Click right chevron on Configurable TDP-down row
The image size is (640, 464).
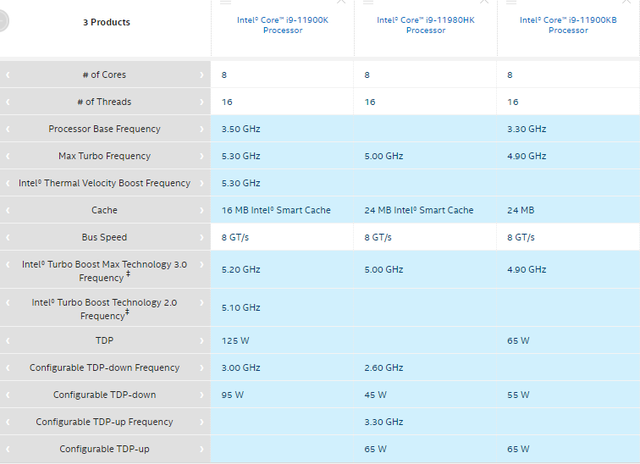(202, 395)
